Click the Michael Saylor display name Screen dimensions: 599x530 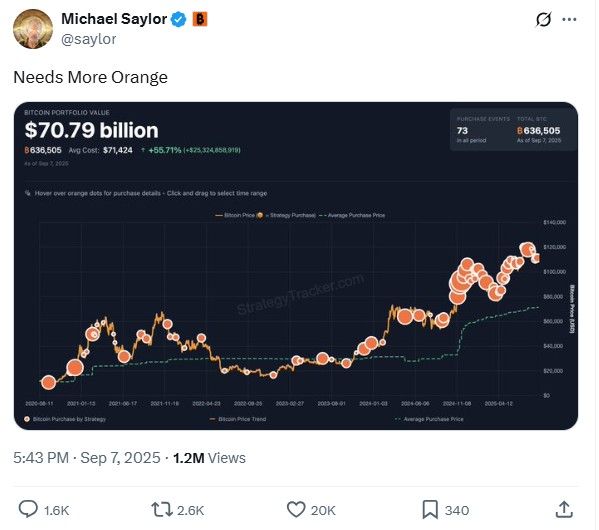tap(114, 19)
